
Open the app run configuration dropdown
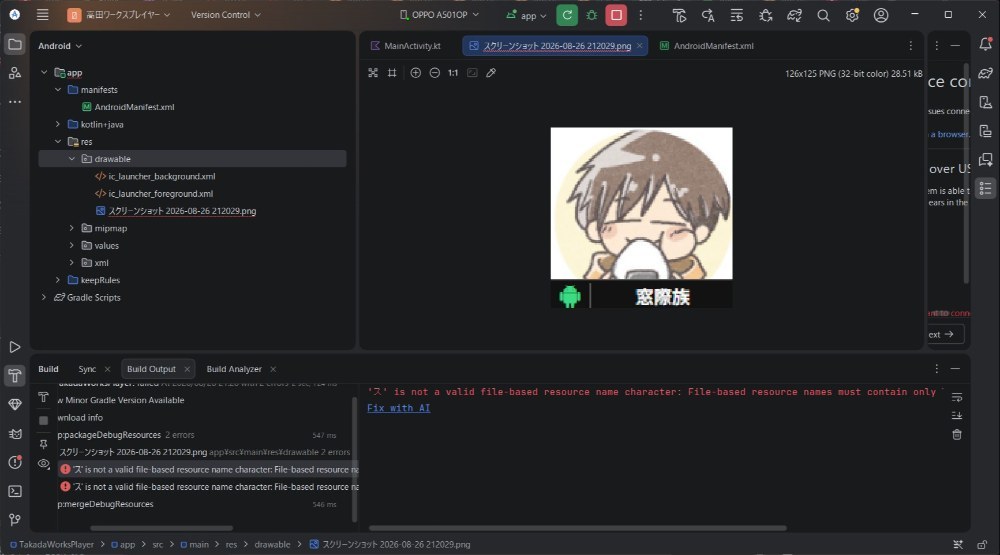click(x=527, y=15)
